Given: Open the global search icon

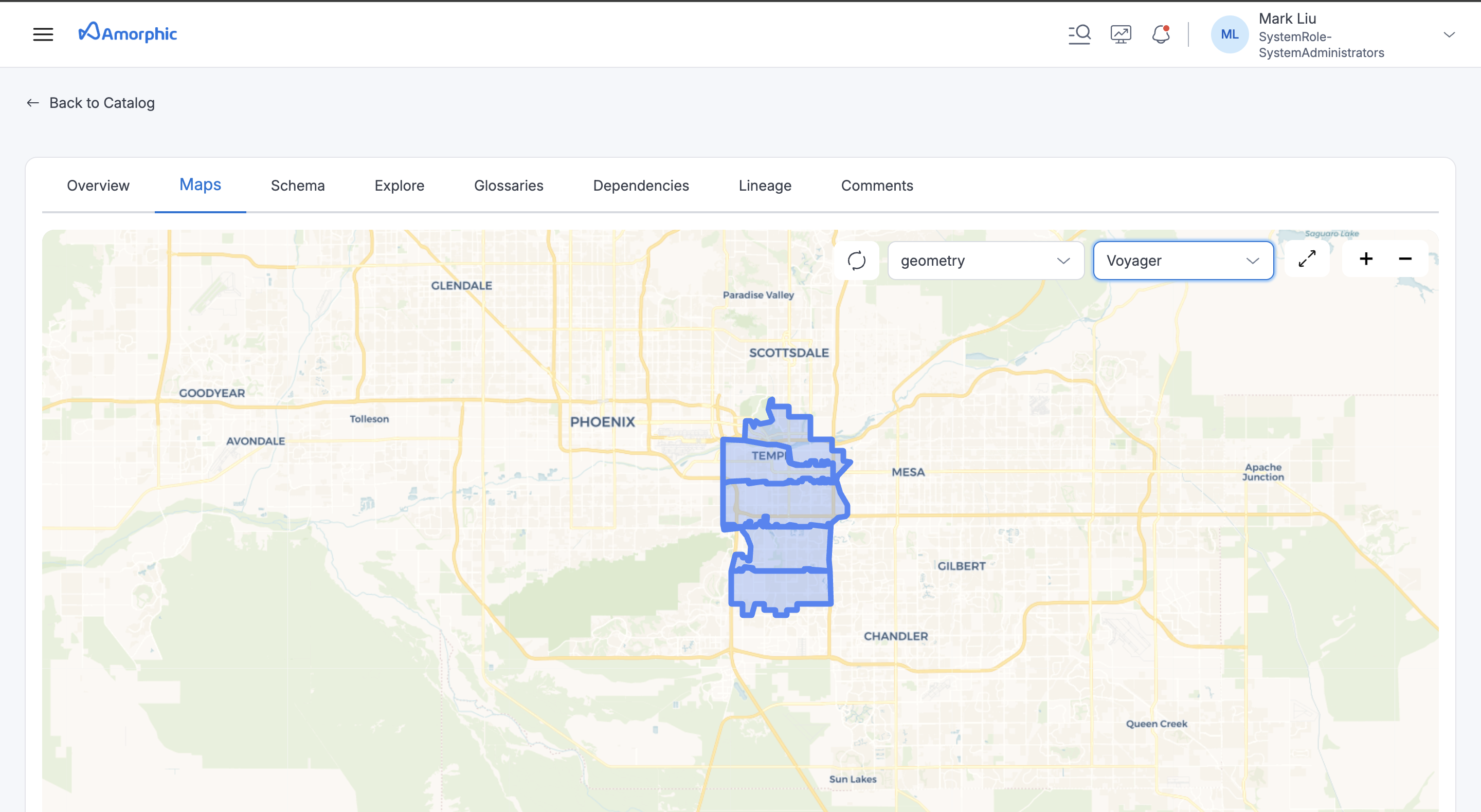Looking at the screenshot, I should 1079,34.
